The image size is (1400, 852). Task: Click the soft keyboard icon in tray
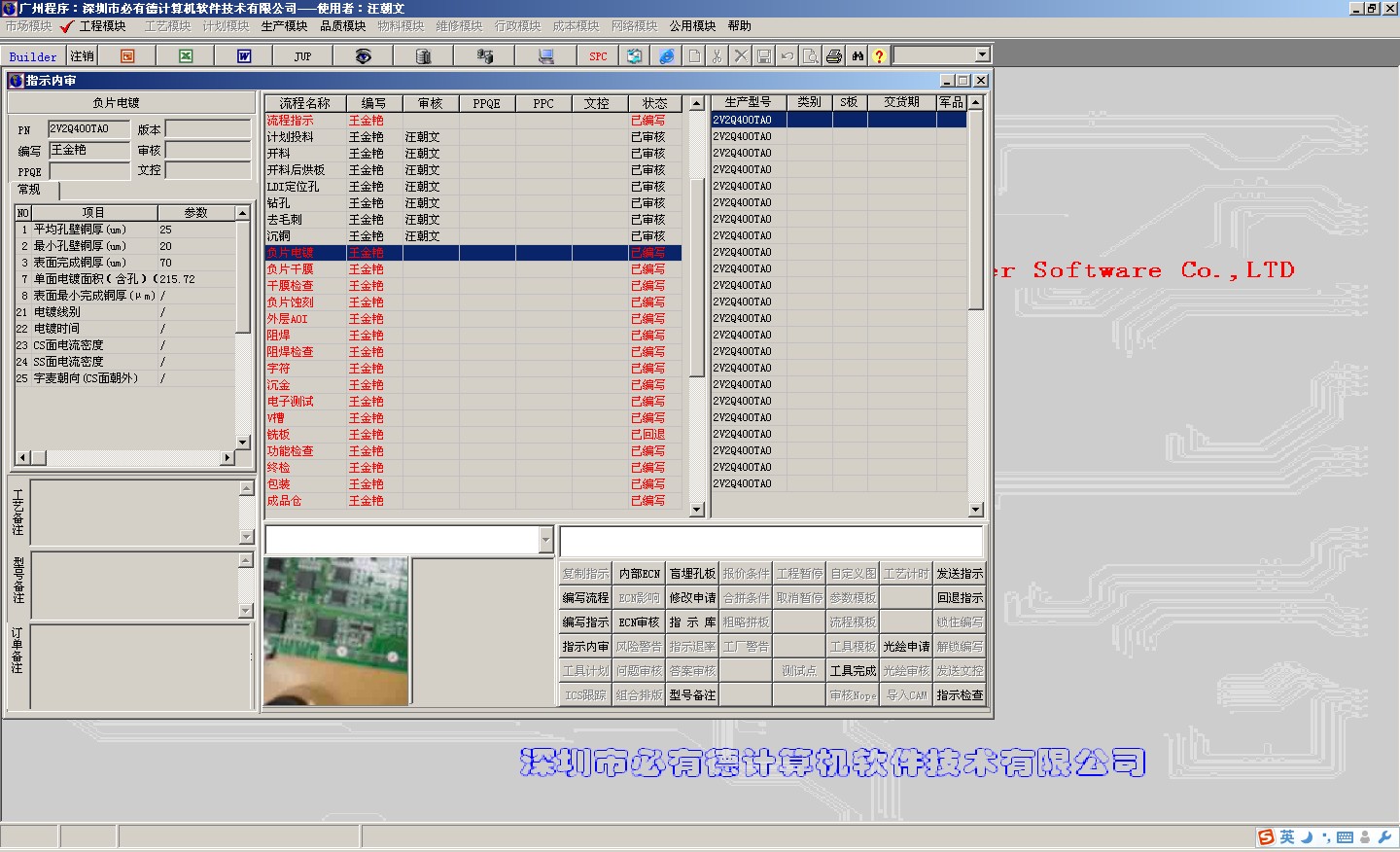pos(1345,837)
